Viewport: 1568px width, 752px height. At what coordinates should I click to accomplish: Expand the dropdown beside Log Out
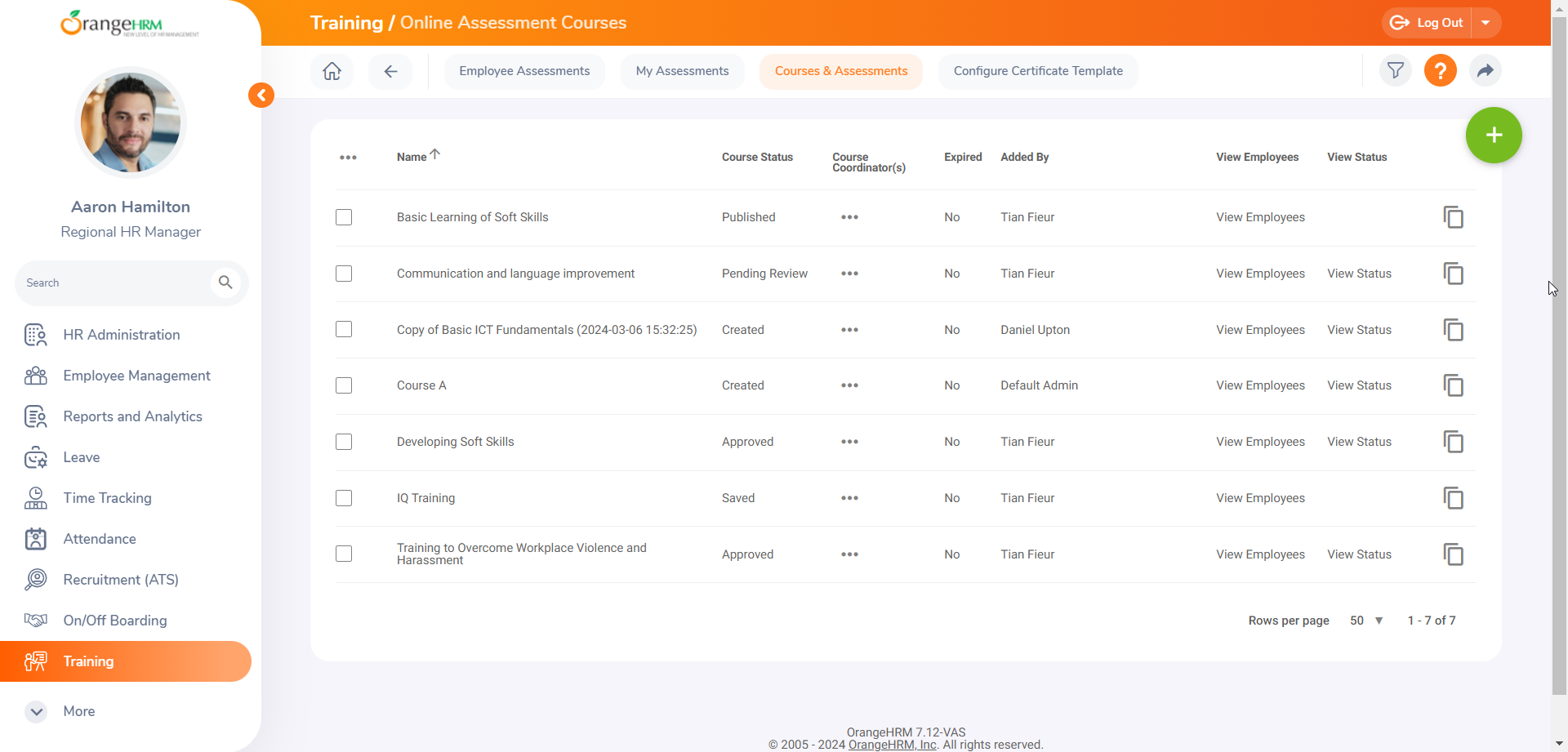click(1486, 23)
